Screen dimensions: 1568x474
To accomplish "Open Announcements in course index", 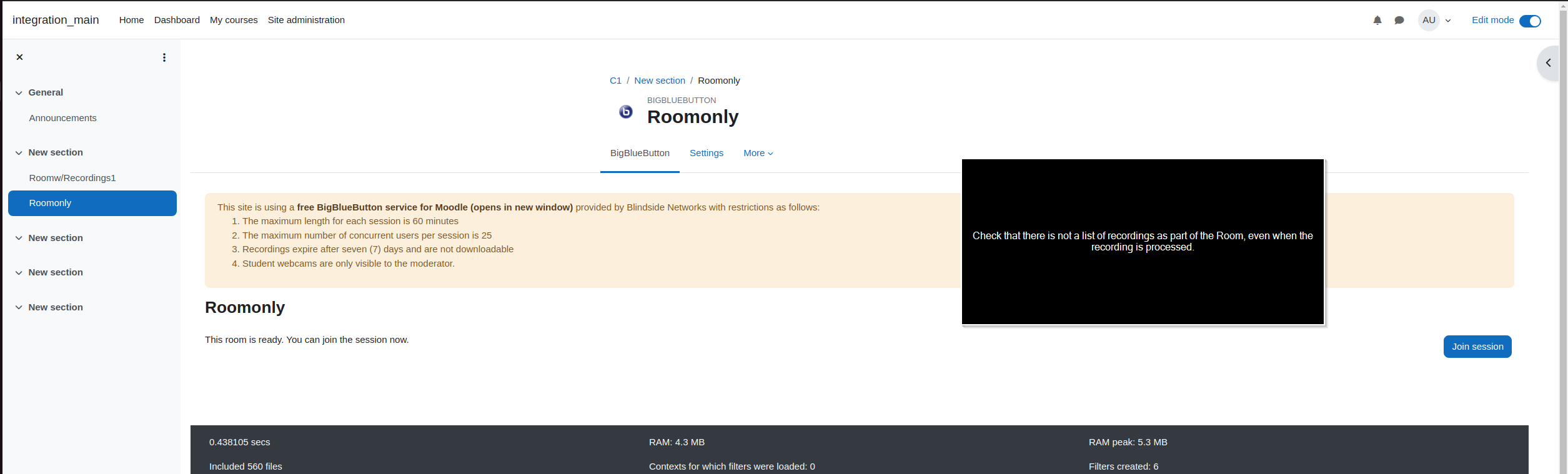I will pos(63,118).
